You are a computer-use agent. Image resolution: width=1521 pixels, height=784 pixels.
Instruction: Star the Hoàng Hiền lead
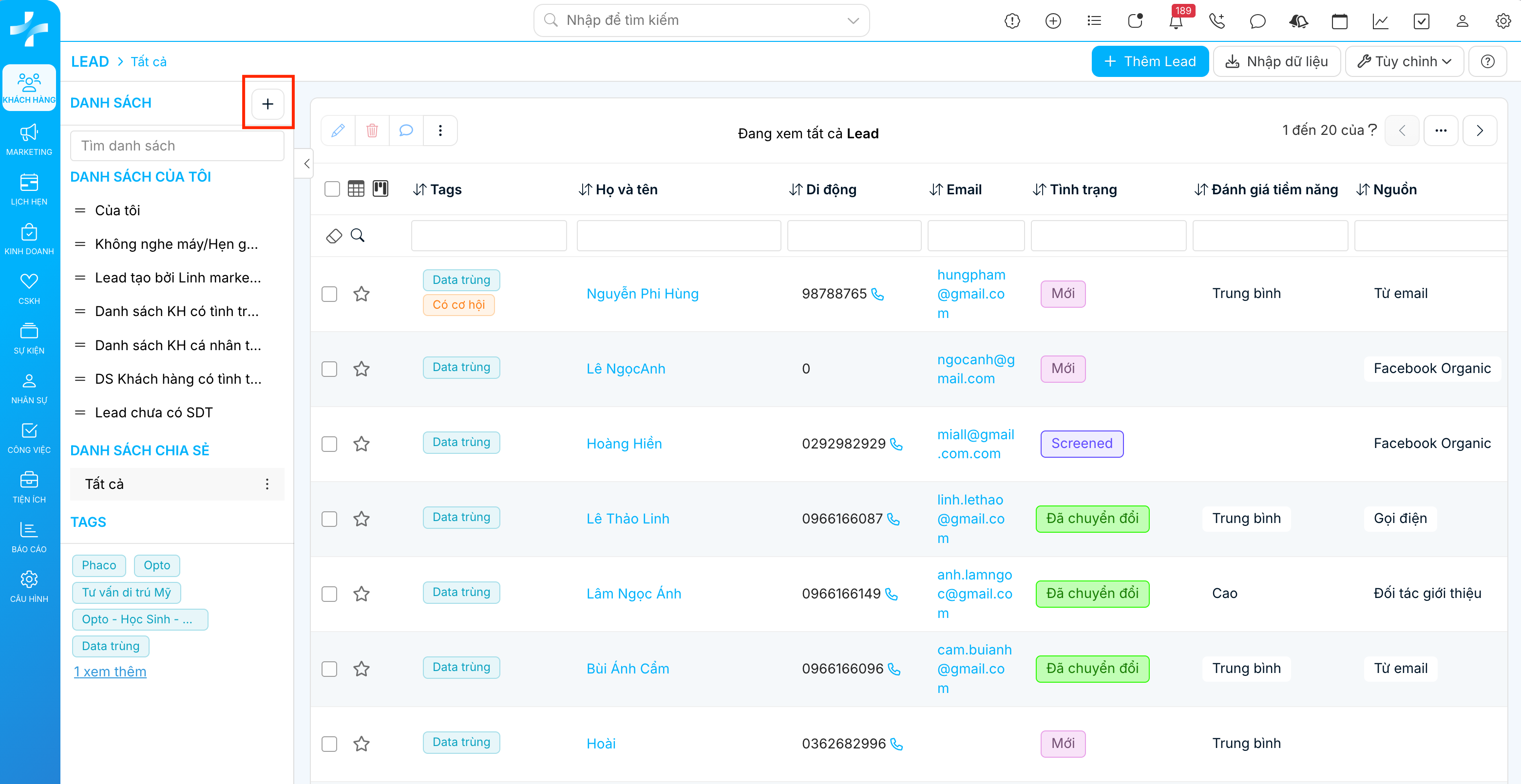[361, 444]
